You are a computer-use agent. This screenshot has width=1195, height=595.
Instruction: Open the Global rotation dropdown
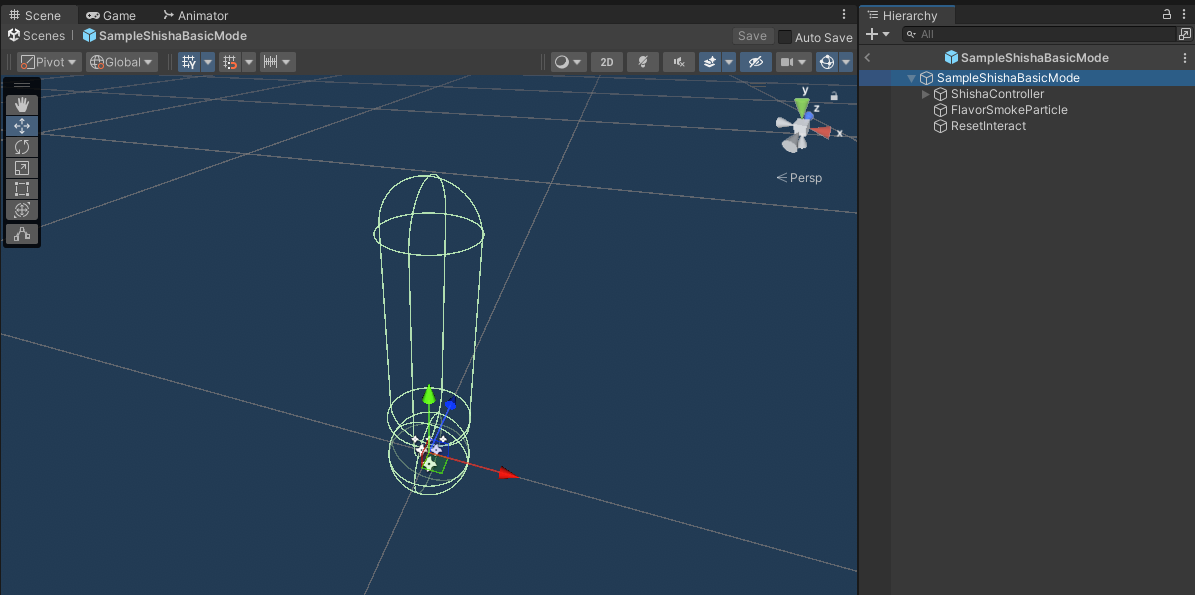point(121,62)
